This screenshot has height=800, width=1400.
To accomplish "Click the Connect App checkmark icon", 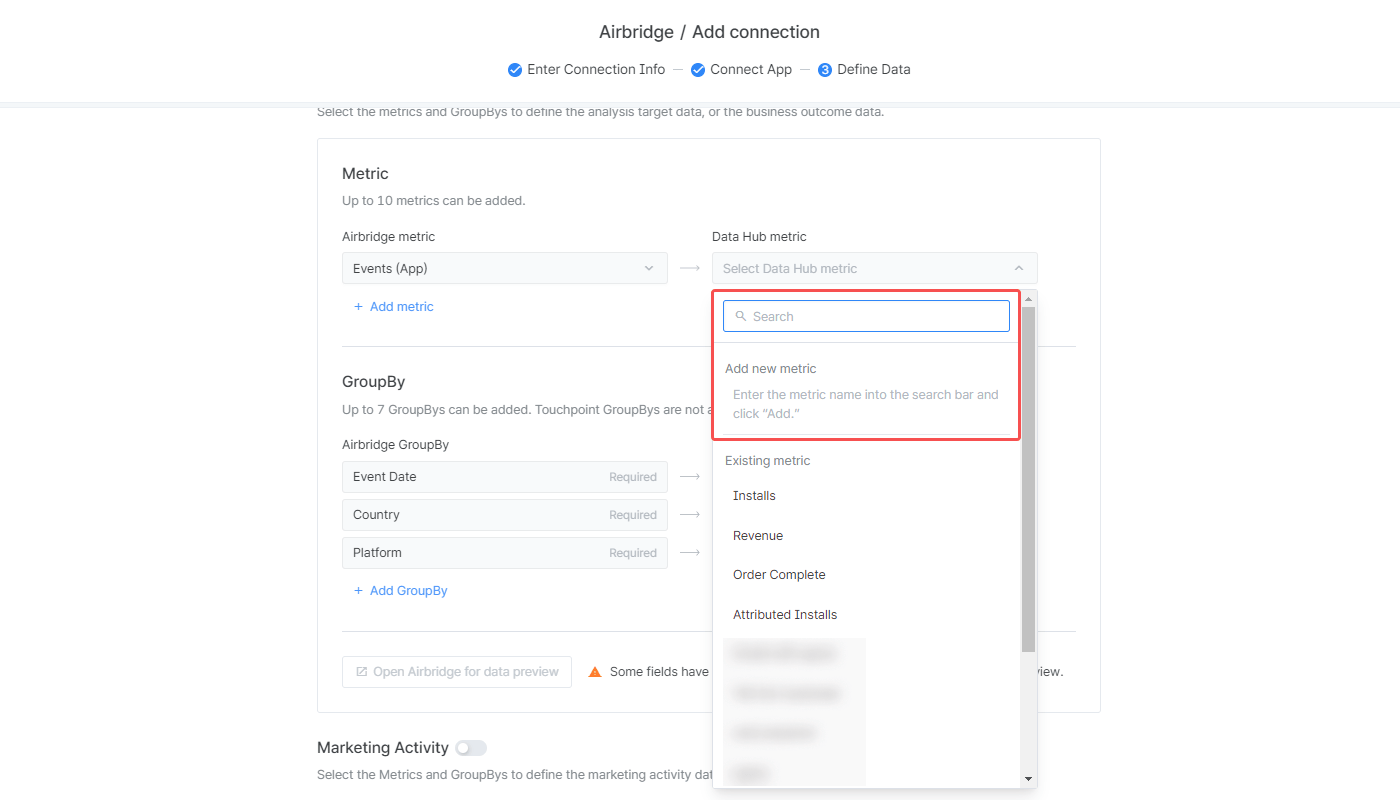I will [698, 70].
